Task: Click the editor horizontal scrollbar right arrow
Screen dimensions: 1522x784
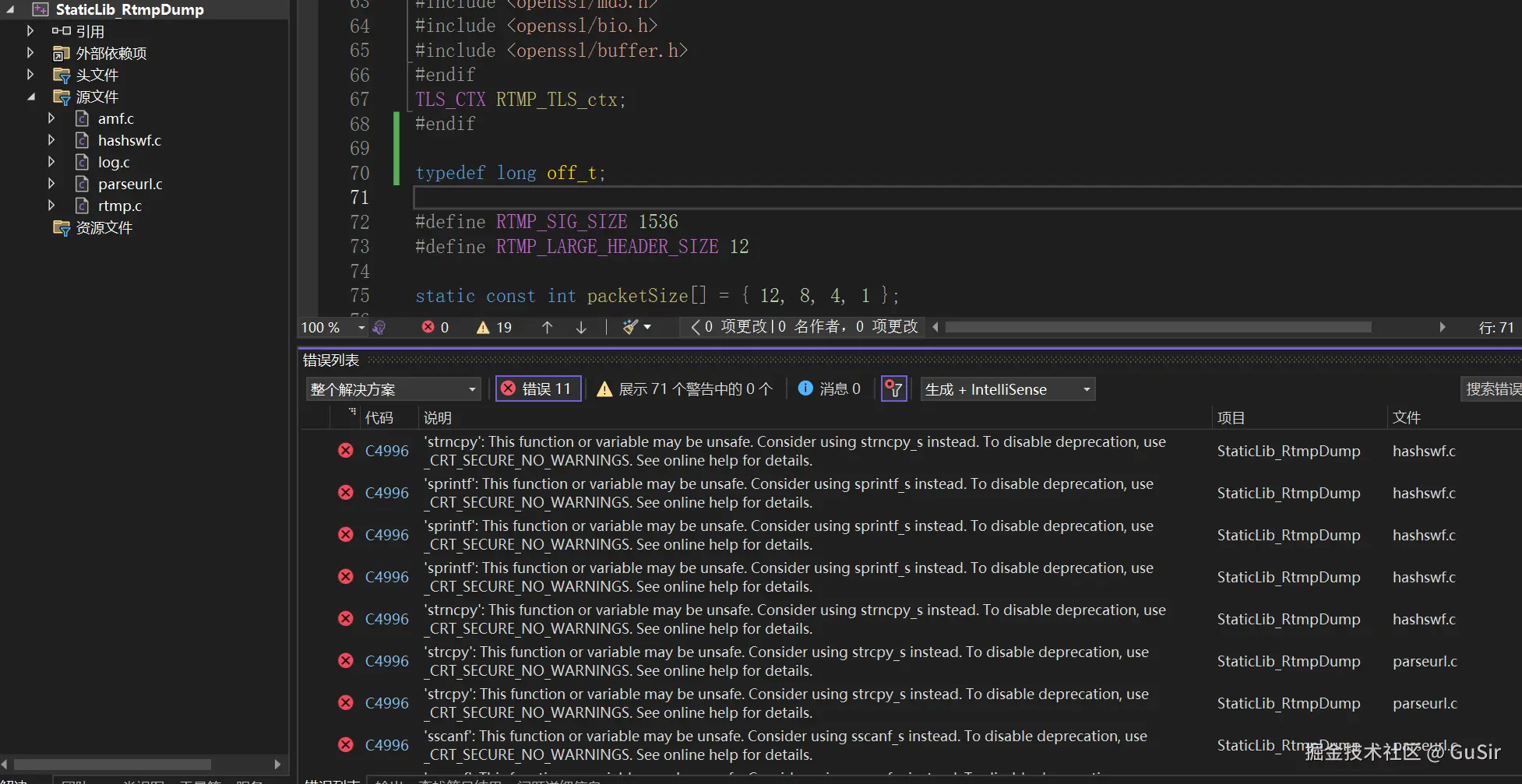Action: coord(1443,328)
